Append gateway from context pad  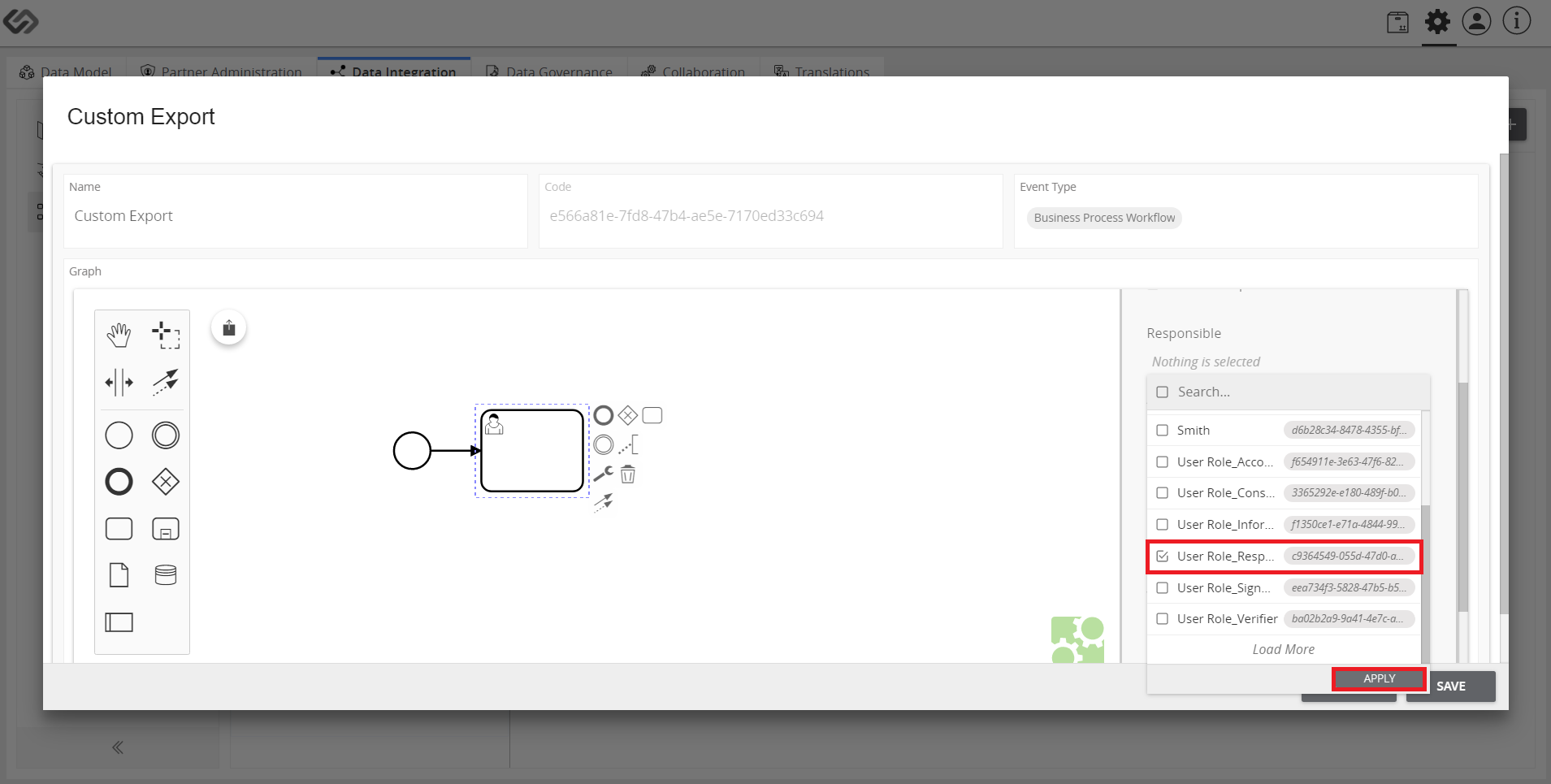[x=628, y=416]
